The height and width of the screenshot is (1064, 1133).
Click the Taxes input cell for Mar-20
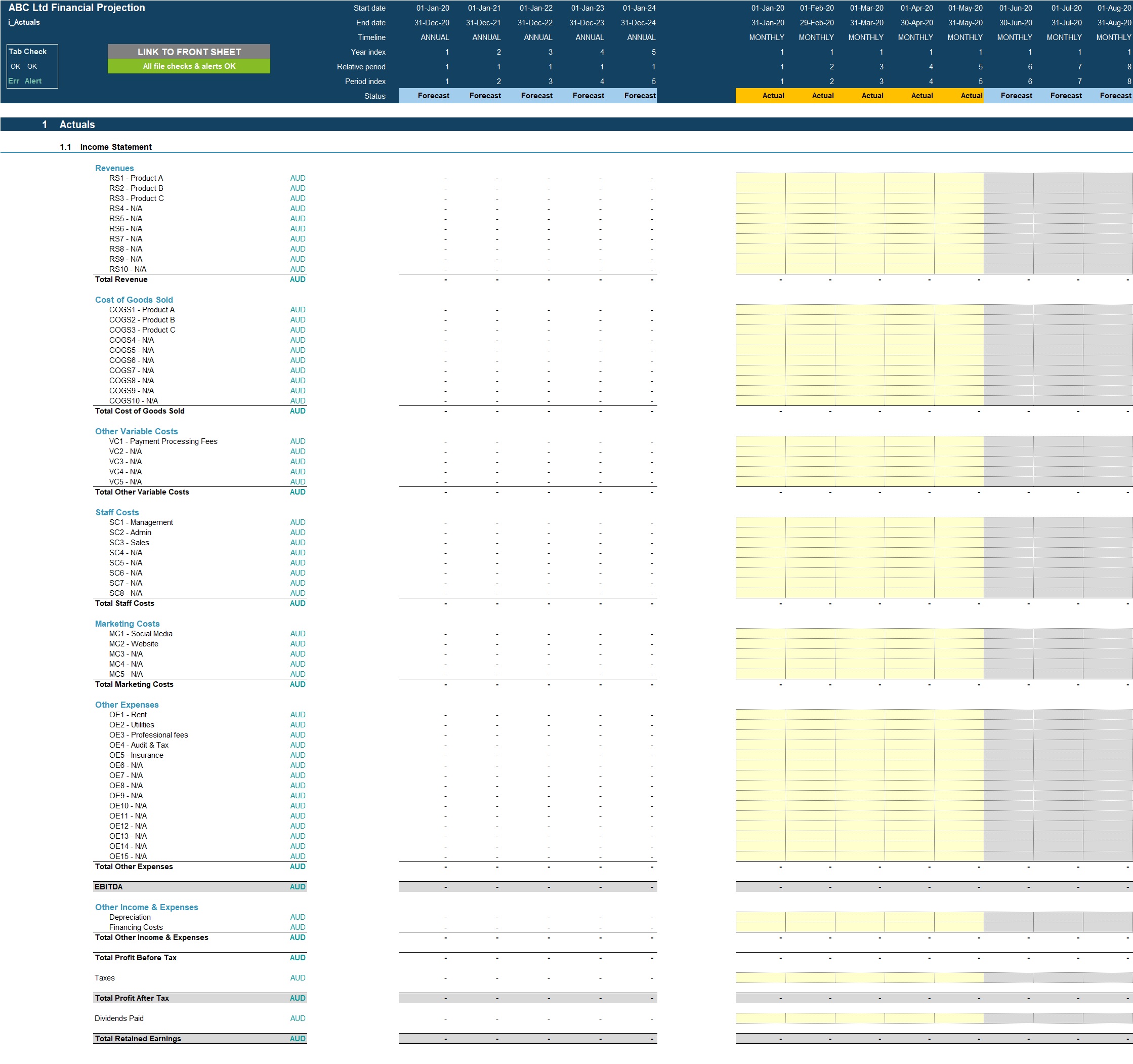[859, 978]
